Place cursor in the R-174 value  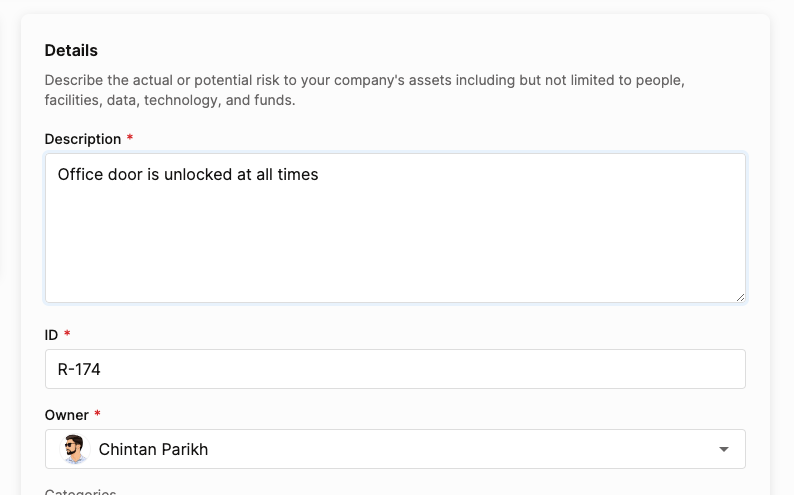[79, 369]
